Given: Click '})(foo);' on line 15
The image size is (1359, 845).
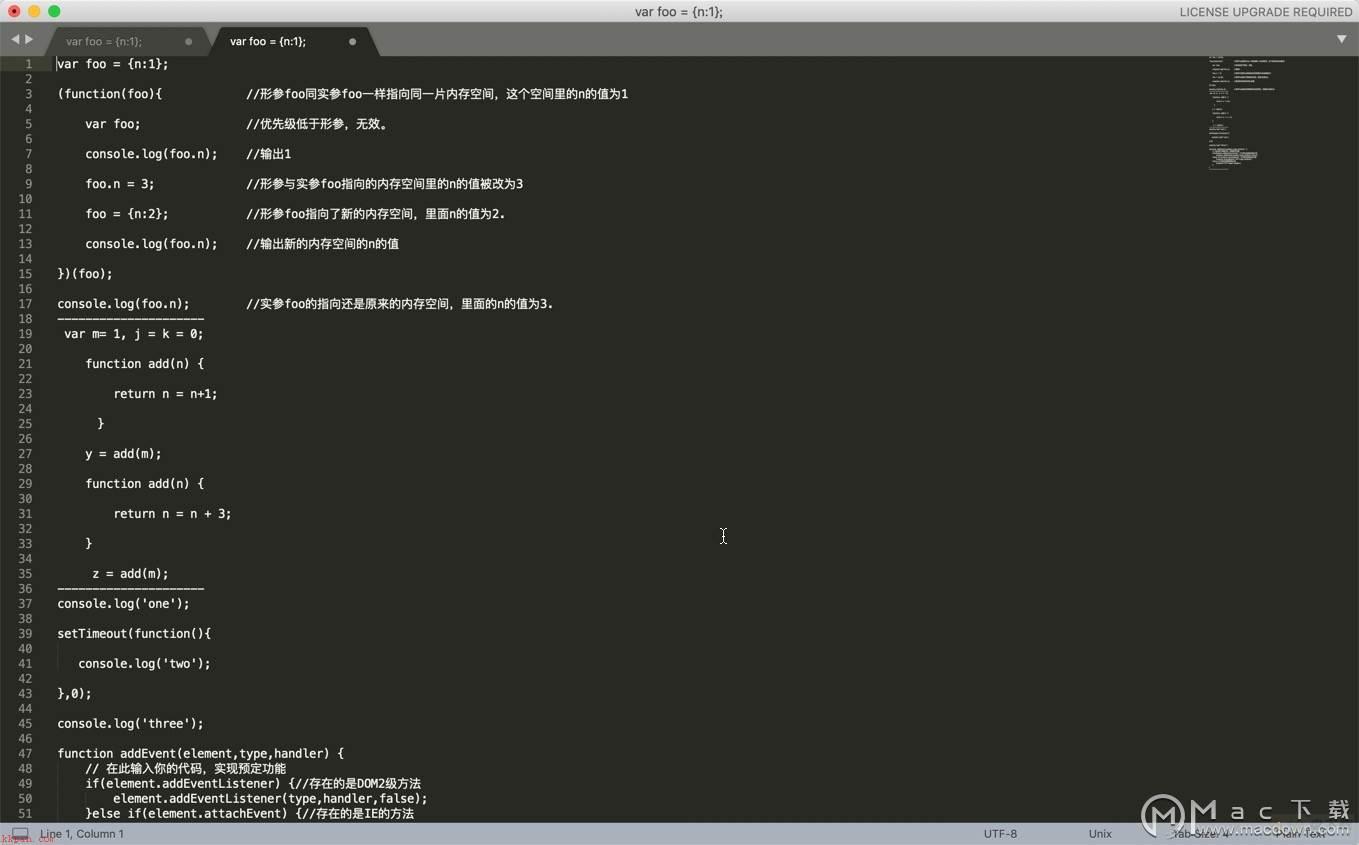Looking at the screenshot, I should point(85,274).
